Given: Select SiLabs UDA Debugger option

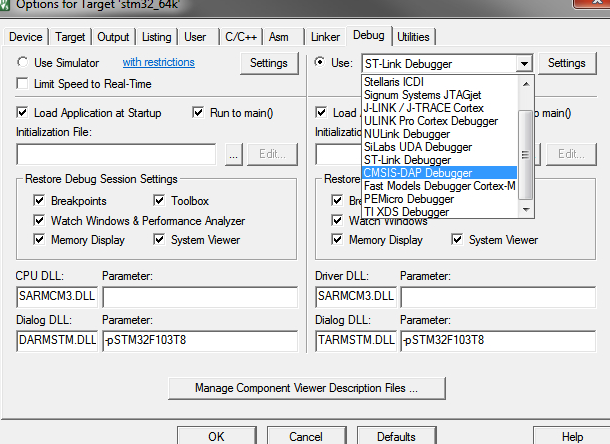Looking at the screenshot, I should tap(440, 147).
